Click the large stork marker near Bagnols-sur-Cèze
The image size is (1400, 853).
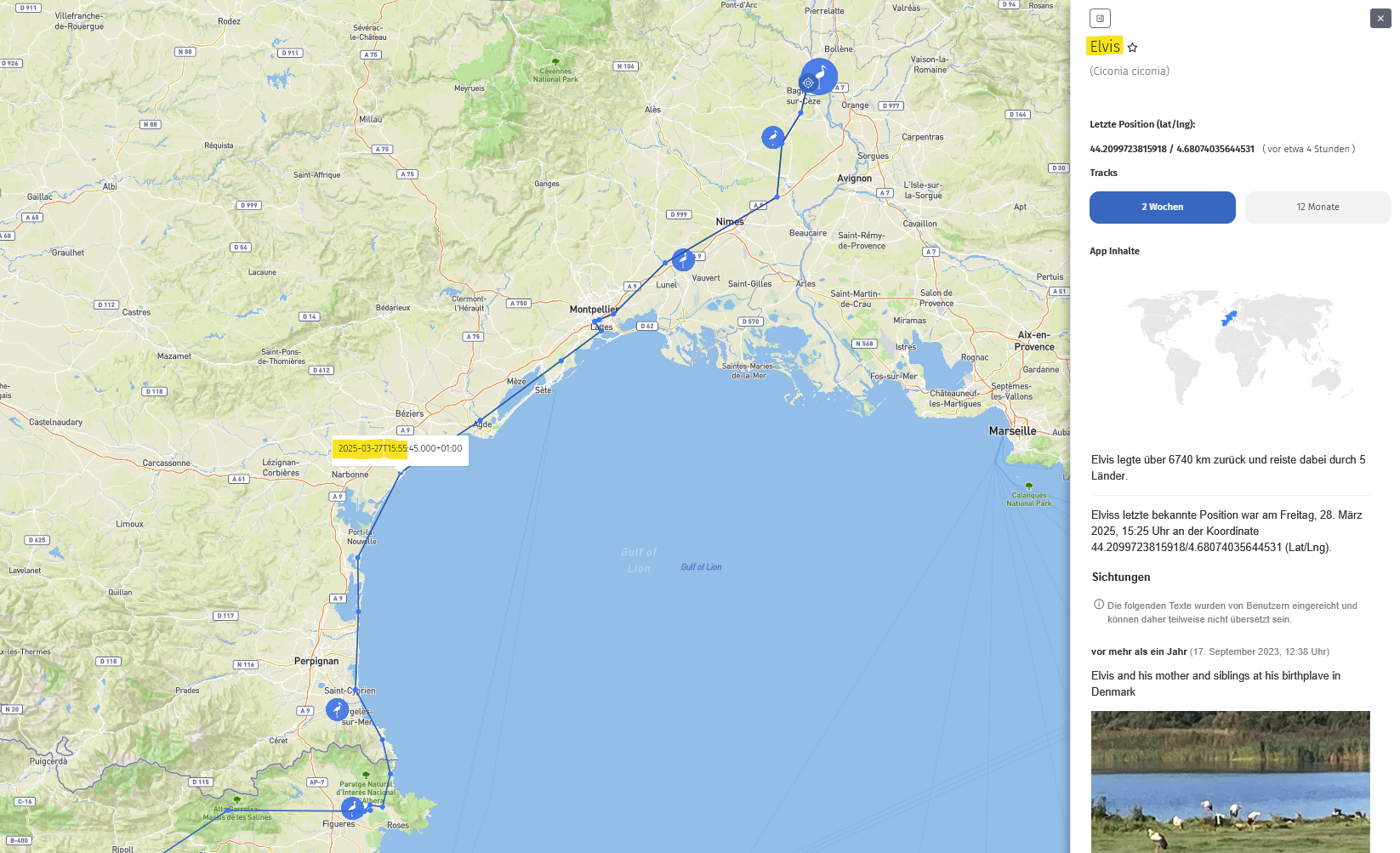click(821, 75)
